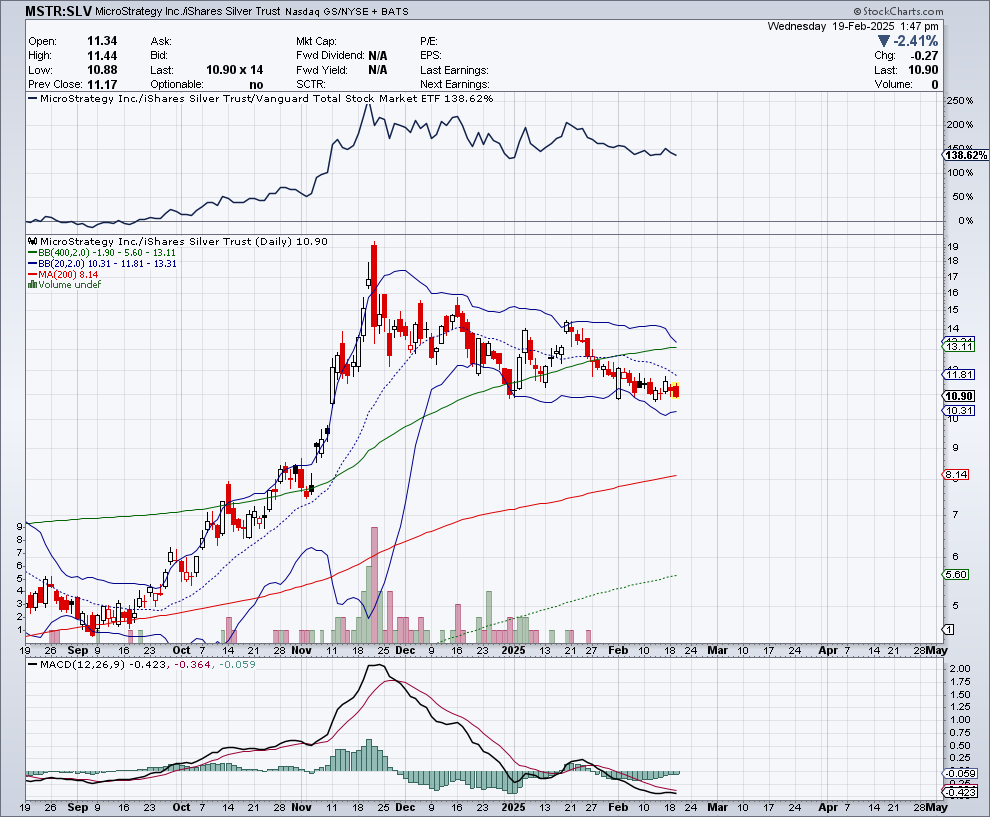This screenshot has height=817, width=990.
Task: Click the '10.90 x 14' last trade value
Action: (234, 70)
